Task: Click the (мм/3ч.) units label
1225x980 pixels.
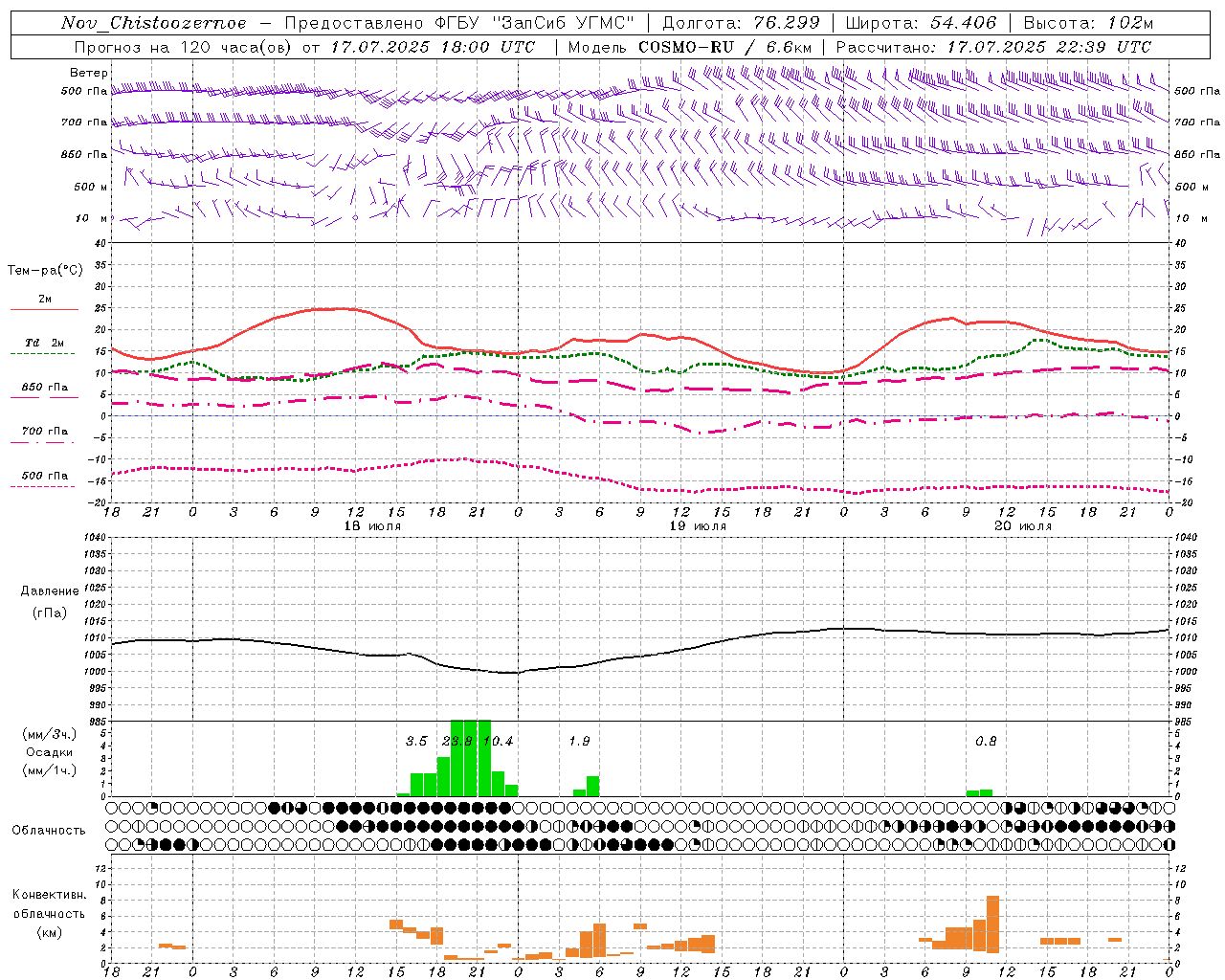Action: pos(50,734)
